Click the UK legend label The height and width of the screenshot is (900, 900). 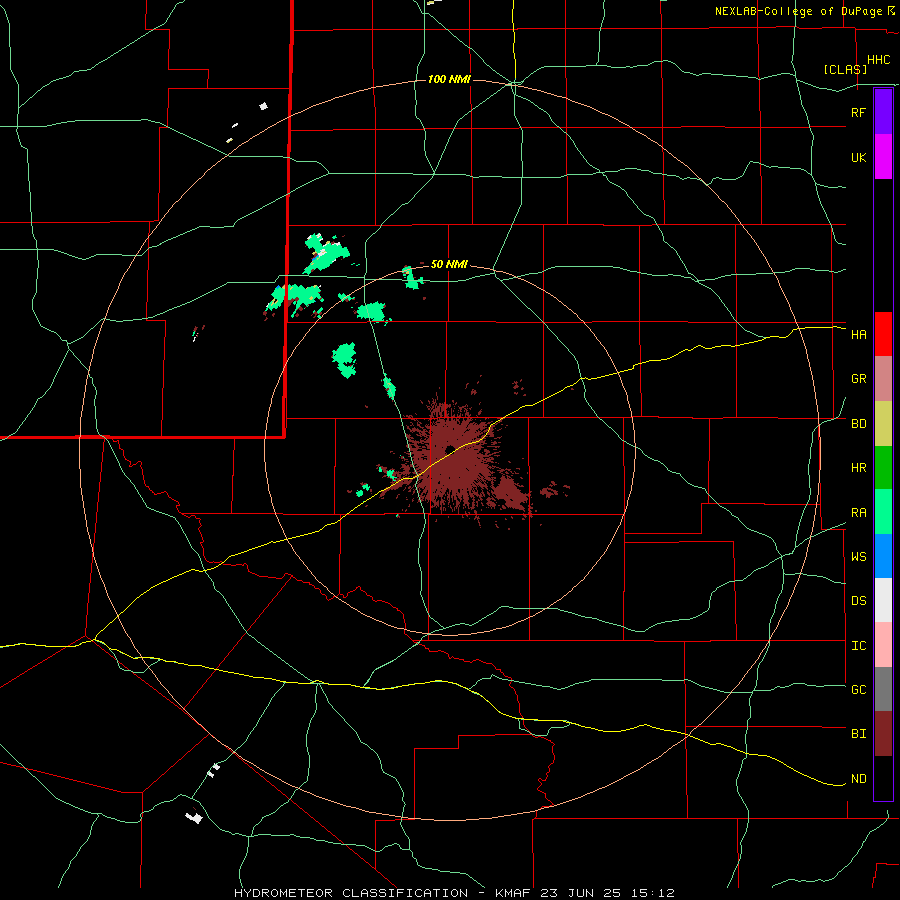(x=859, y=157)
